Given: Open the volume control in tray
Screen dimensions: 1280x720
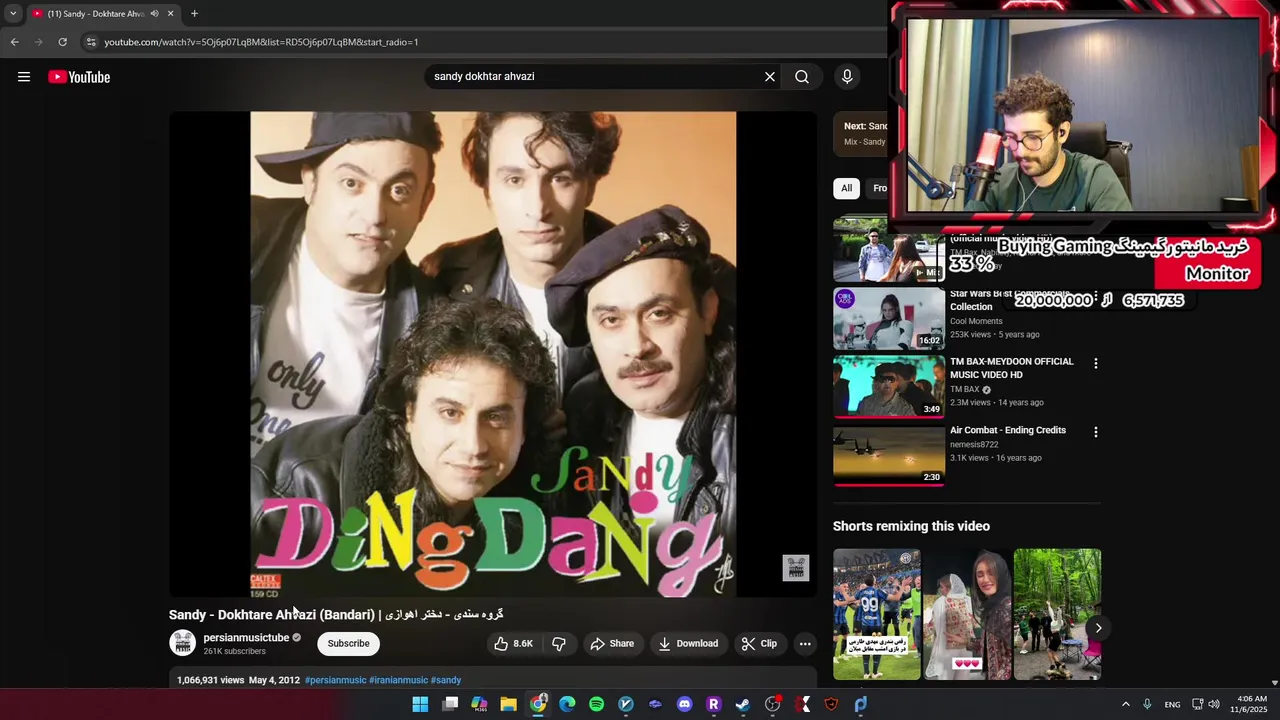Looking at the screenshot, I should [x=1214, y=704].
